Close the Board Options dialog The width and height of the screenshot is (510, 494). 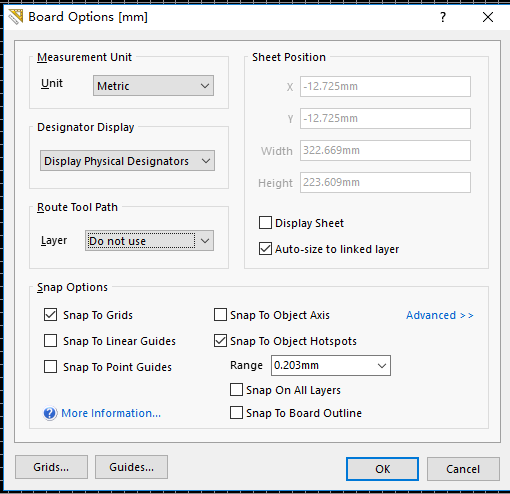pyautogui.click(x=488, y=17)
